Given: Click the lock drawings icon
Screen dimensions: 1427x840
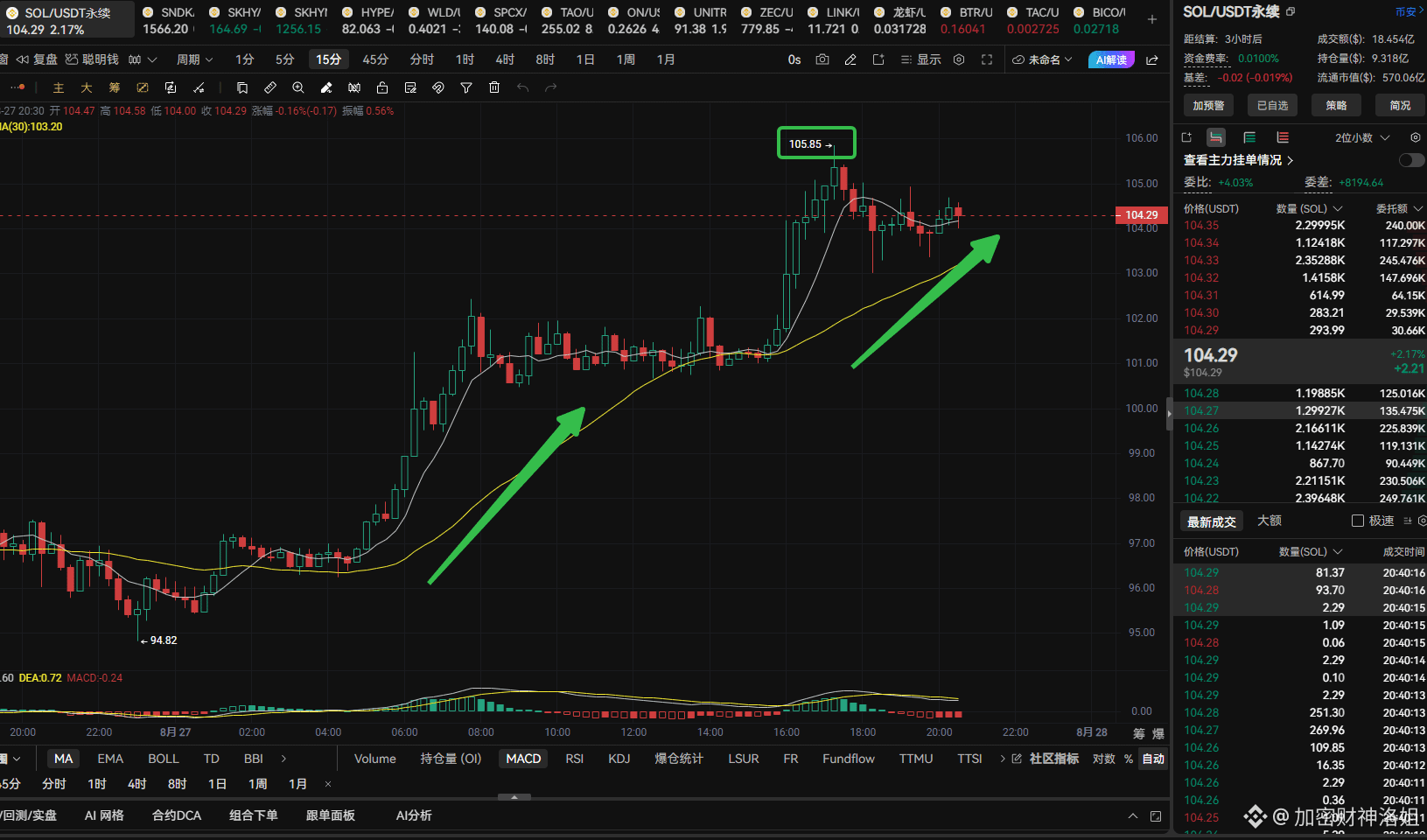Looking at the screenshot, I should tap(382, 87).
